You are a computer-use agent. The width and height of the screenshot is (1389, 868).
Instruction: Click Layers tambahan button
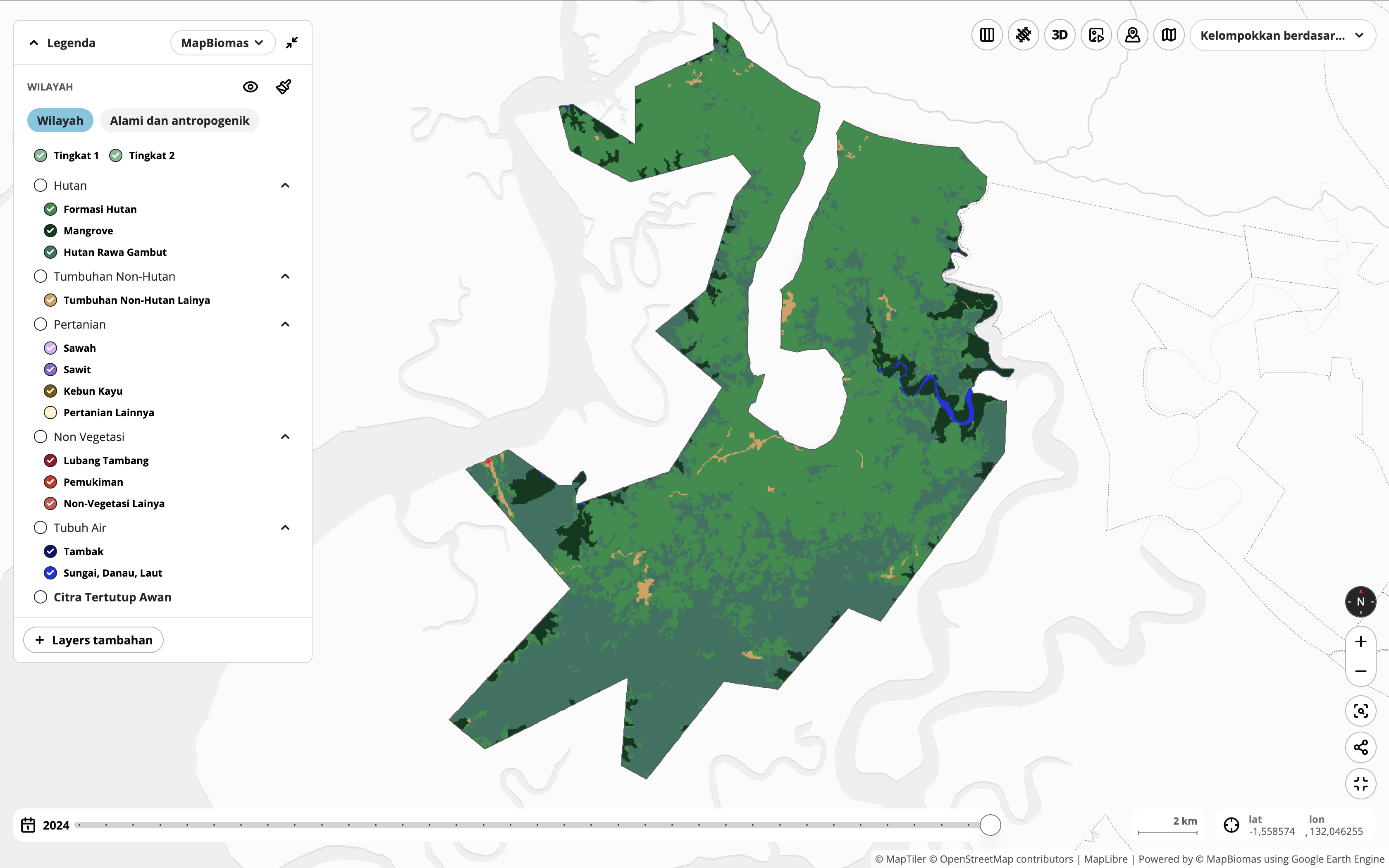pyautogui.click(x=93, y=640)
